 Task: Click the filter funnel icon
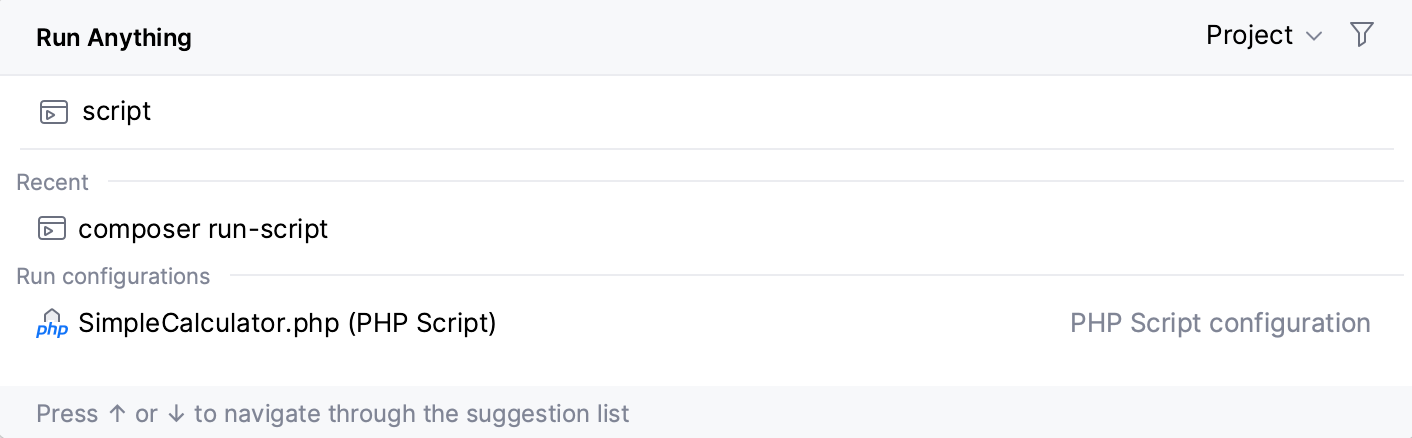point(1361,35)
